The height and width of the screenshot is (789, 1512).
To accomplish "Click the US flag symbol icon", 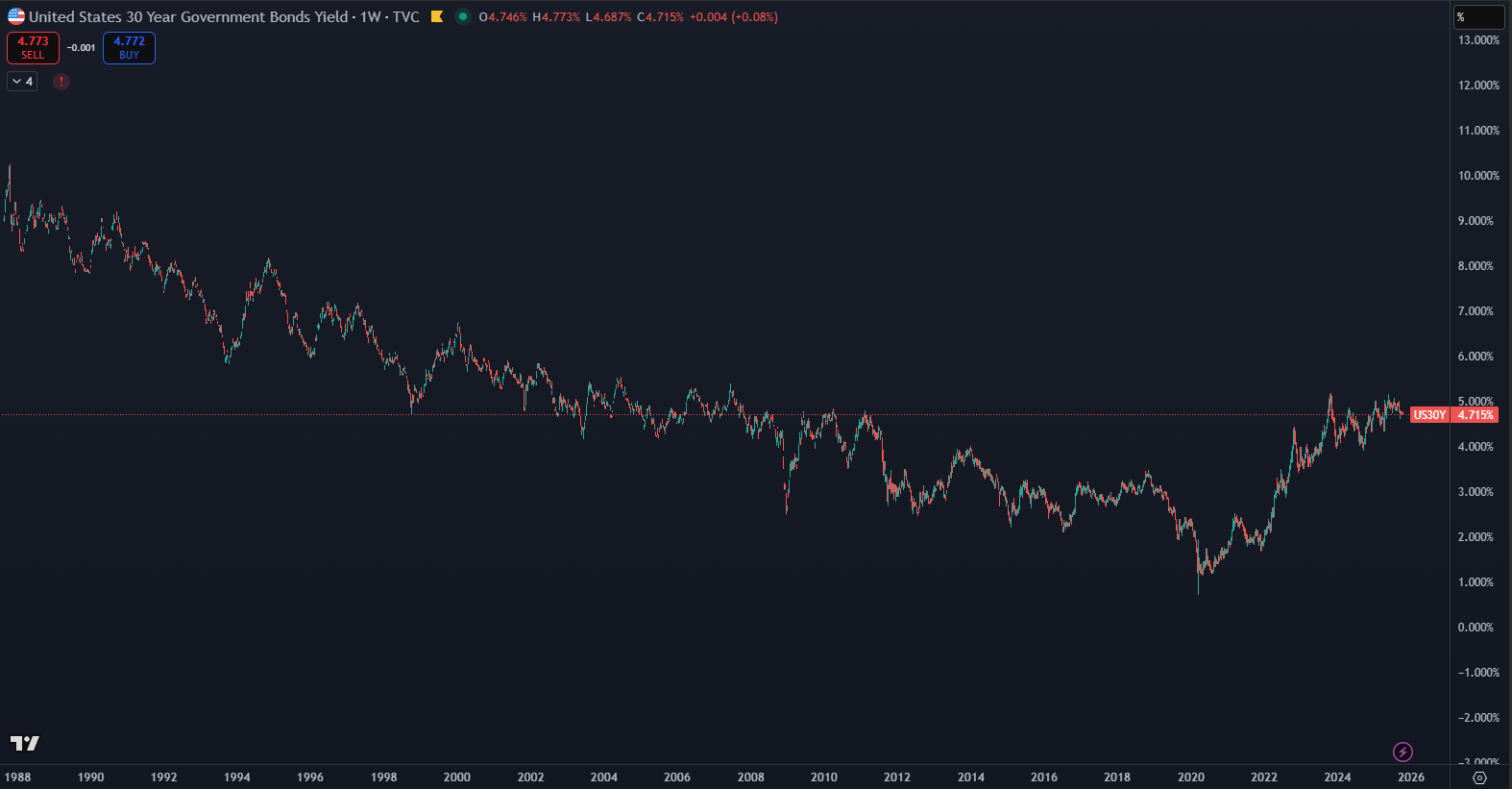I will (x=16, y=16).
